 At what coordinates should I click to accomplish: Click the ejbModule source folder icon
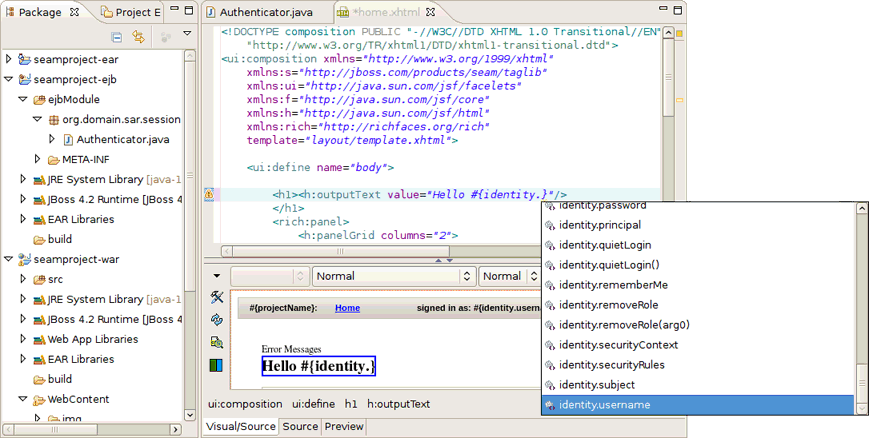(x=39, y=100)
